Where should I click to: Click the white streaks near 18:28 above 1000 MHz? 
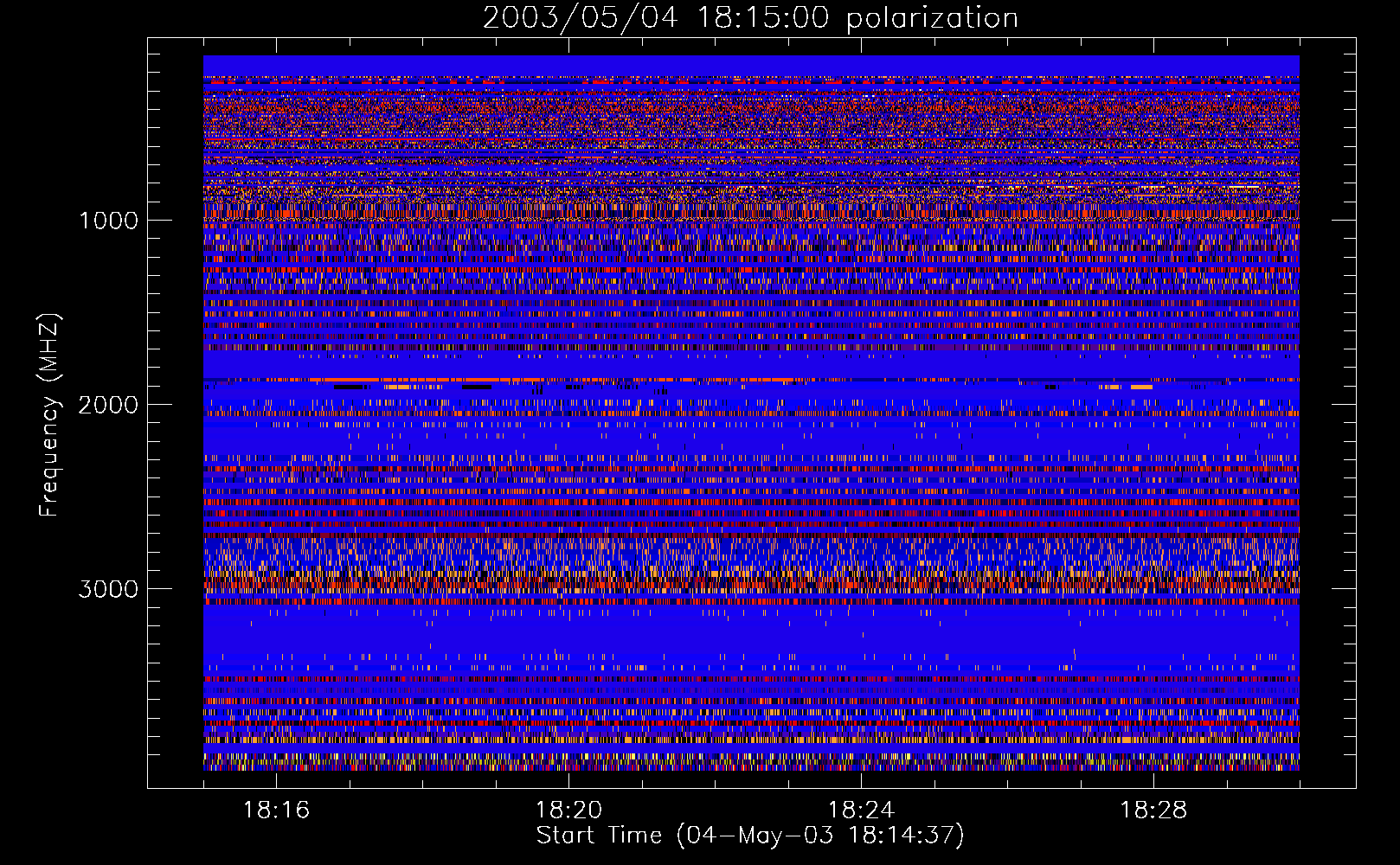(x=1151, y=187)
